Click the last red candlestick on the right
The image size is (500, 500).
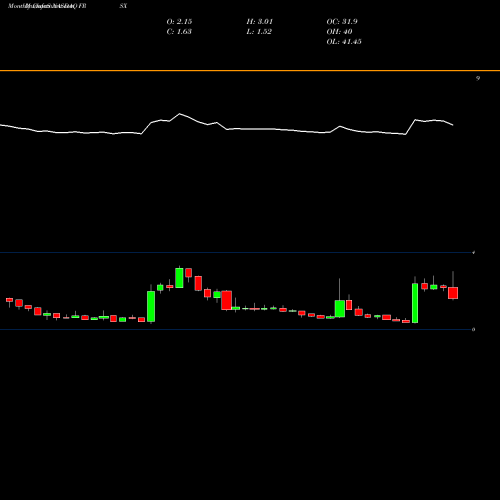click(x=453, y=293)
